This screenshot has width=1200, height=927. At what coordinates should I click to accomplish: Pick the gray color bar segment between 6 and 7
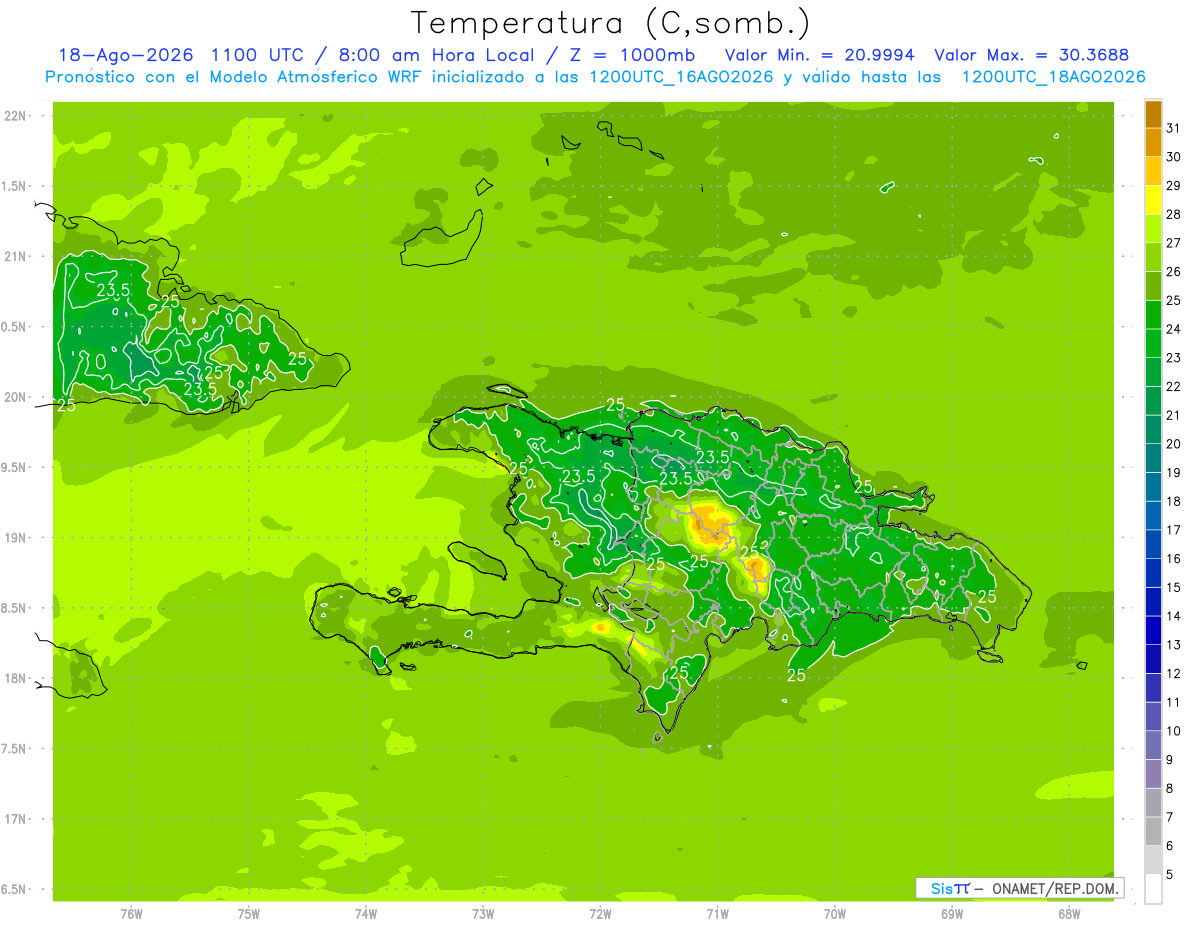[x=1153, y=832]
